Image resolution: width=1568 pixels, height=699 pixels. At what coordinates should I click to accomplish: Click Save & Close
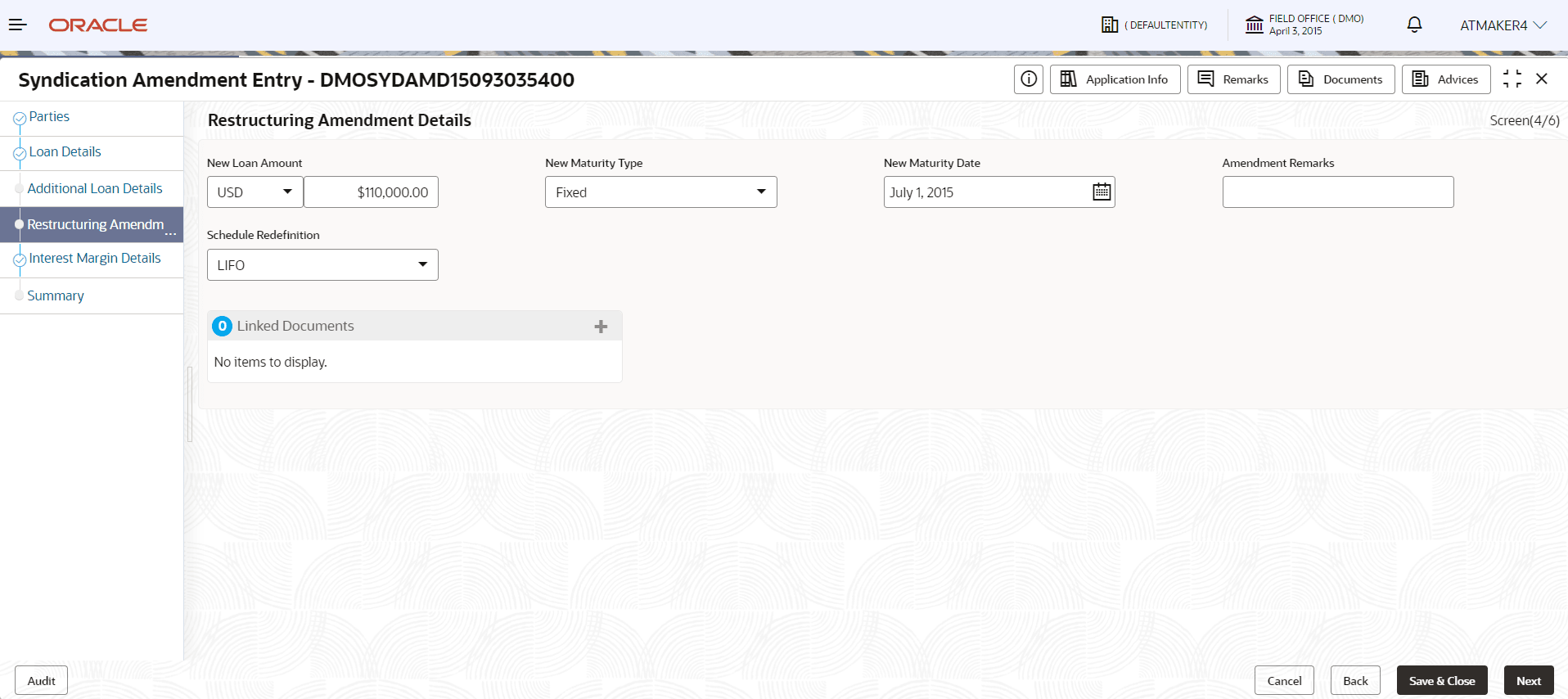1442,681
